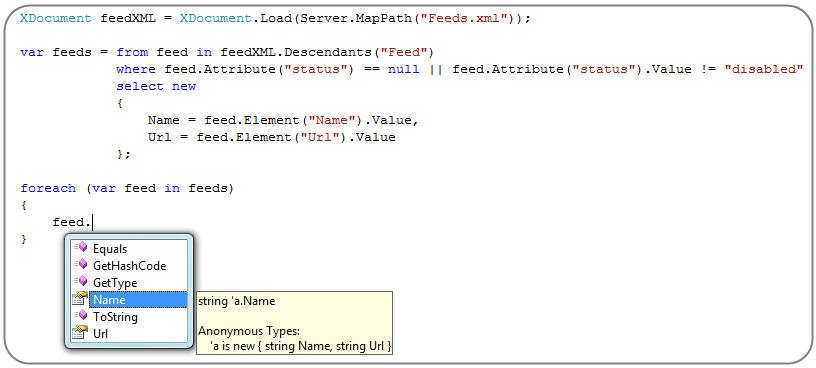The height and width of the screenshot is (368, 816).
Task: Click the anonymous type tooltip
Action: point(294,323)
